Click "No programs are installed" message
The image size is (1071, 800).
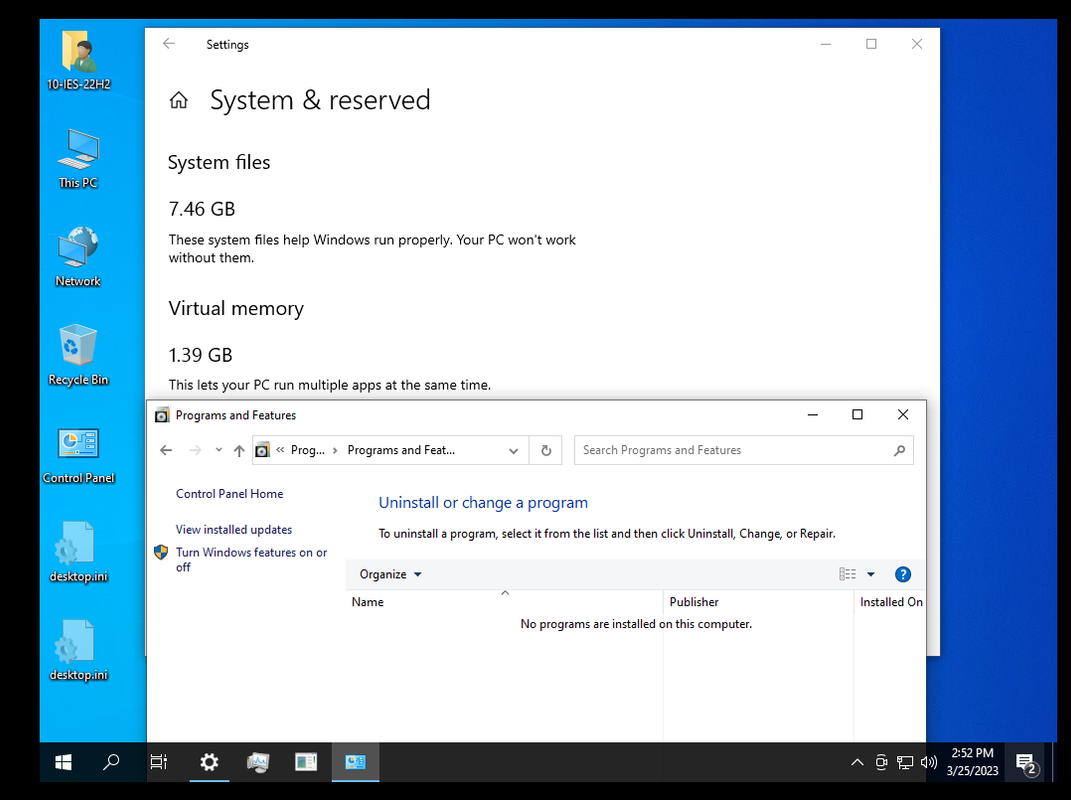pyautogui.click(x=636, y=624)
